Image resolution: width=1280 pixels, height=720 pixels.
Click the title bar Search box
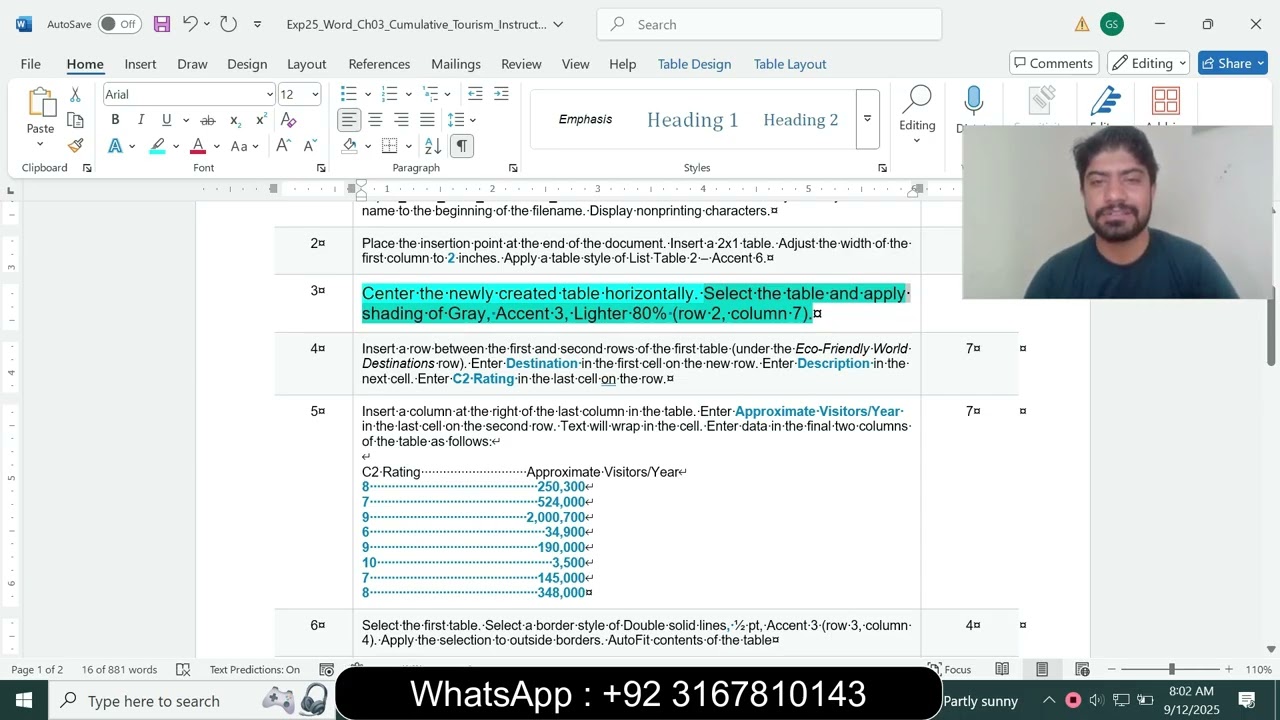[769, 24]
